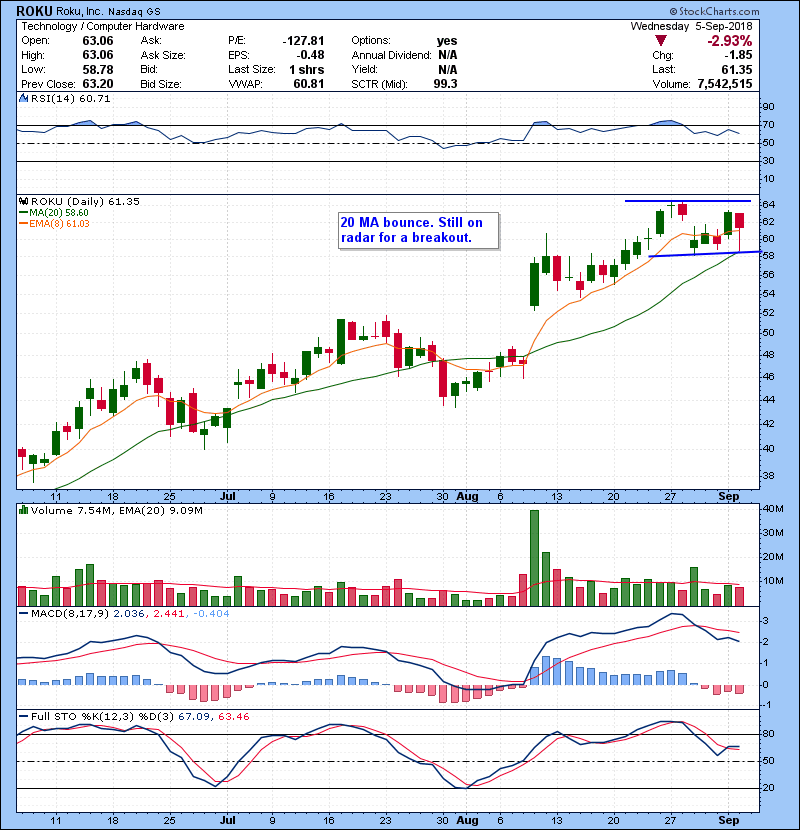
Task: Click the "Ask Size:" label
Action: pos(163,55)
